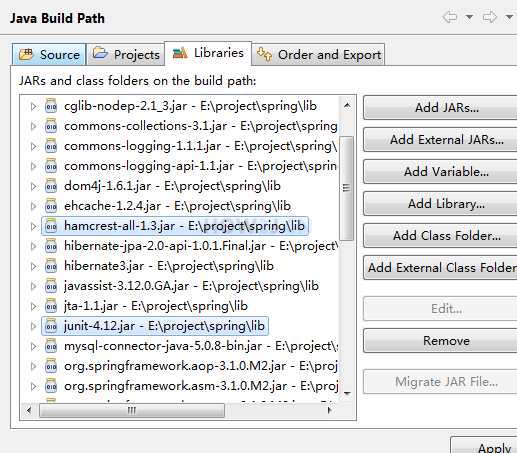Click the forward navigation arrow icon
This screenshot has width=517, height=453.
(x=490, y=17)
